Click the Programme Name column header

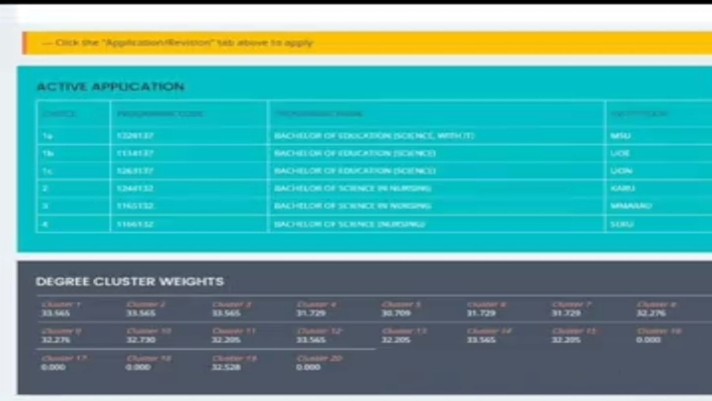pyautogui.click(x=318, y=114)
